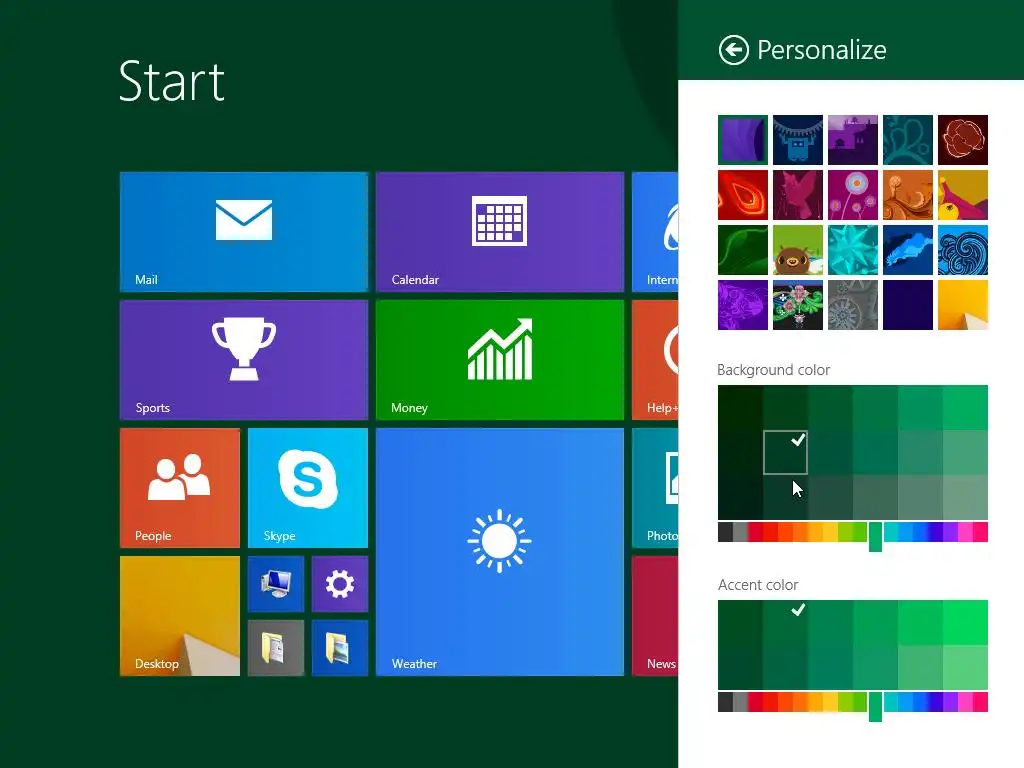Choose the teal star background thumbnail
The width and height of the screenshot is (1024, 768).
coord(852,250)
